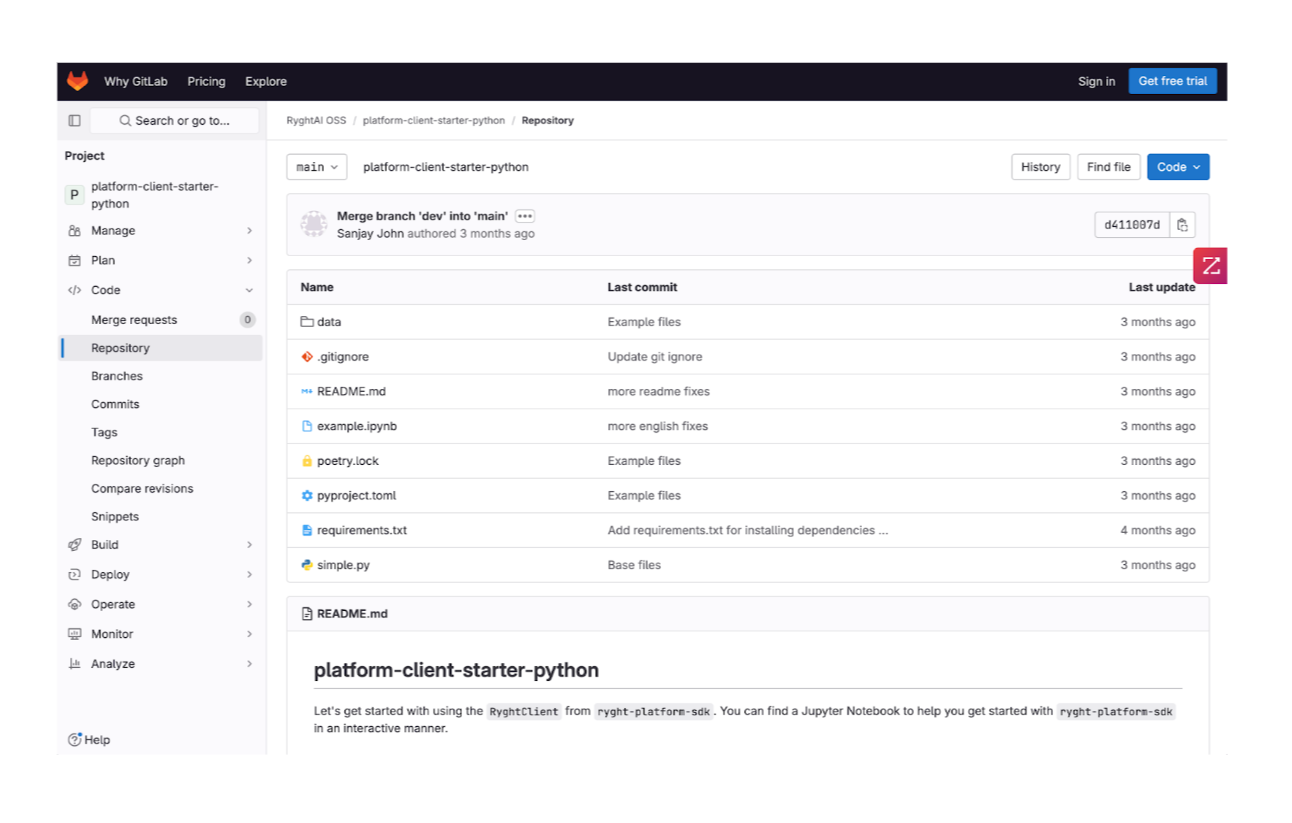The height and width of the screenshot is (823, 1292).
Task: Open the blue Code dropdown
Action: (1177, 167)
